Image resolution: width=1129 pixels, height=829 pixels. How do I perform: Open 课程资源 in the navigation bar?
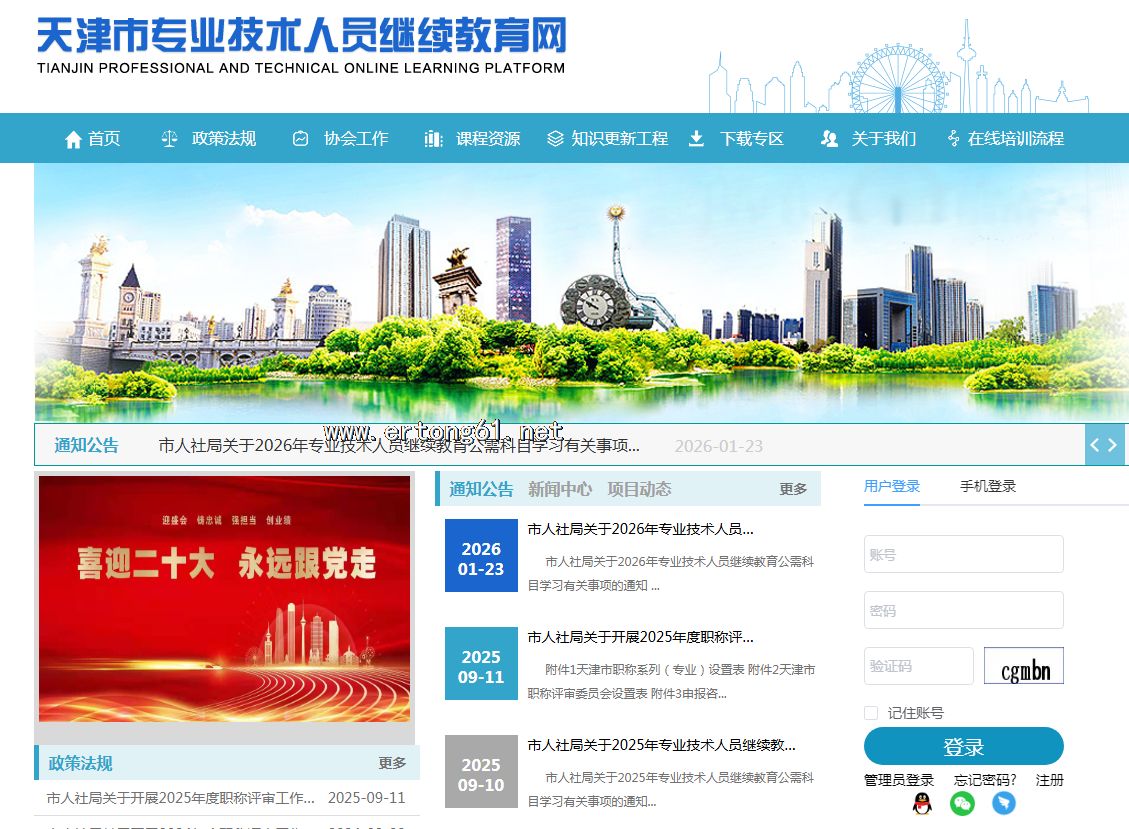coord(488,139)
